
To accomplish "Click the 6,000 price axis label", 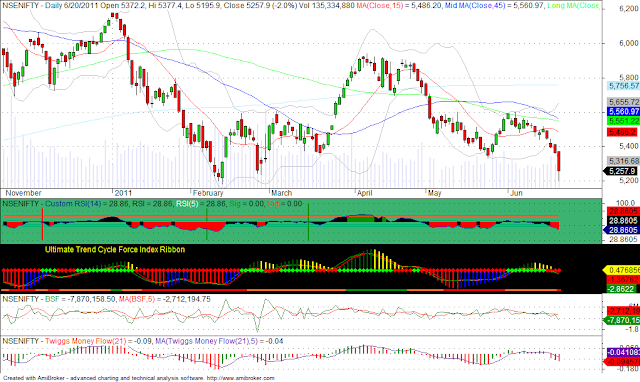I will pos(629,43).
